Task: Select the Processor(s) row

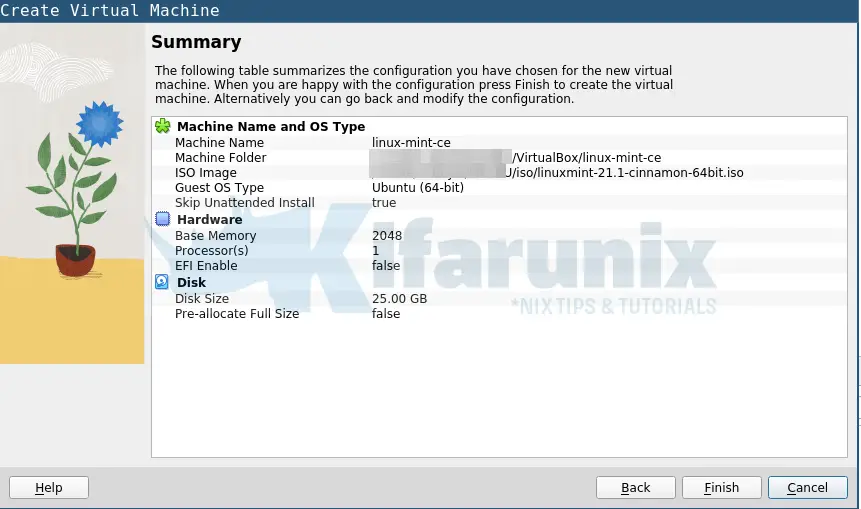Action: point(211,251)
